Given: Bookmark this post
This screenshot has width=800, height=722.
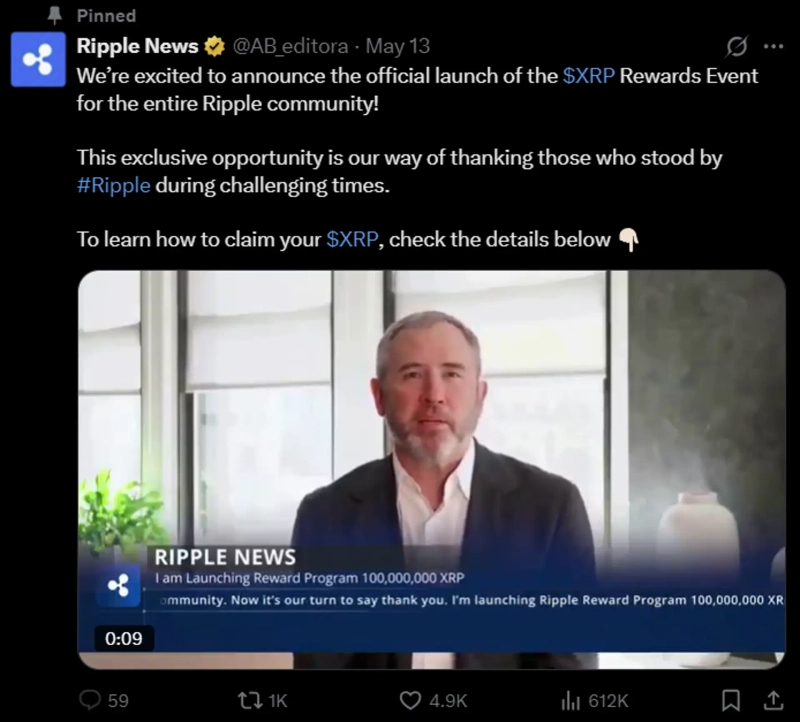Looking at the screenshot, I should pyautogui.click(x=731, y=701).
